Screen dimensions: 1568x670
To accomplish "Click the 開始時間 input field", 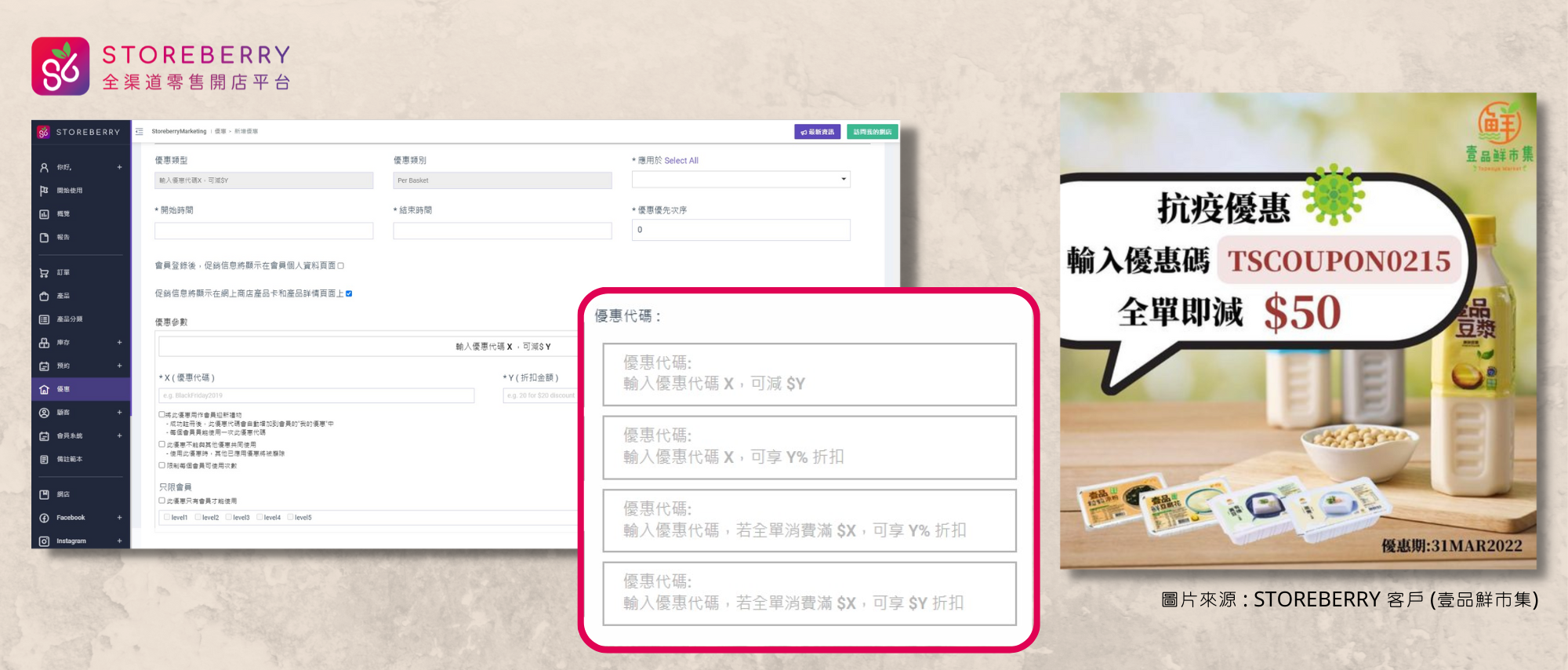I will [264, 231].
